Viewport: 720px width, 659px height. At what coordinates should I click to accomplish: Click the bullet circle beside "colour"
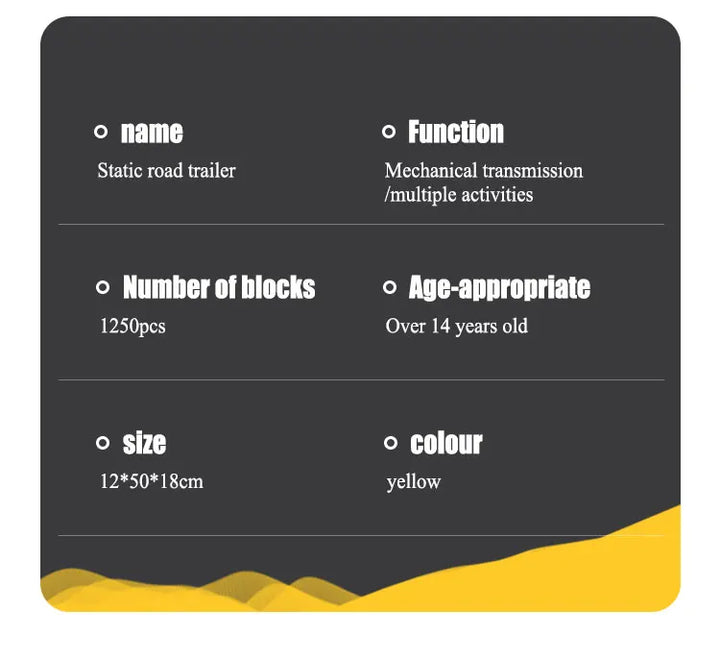(390, 443)
